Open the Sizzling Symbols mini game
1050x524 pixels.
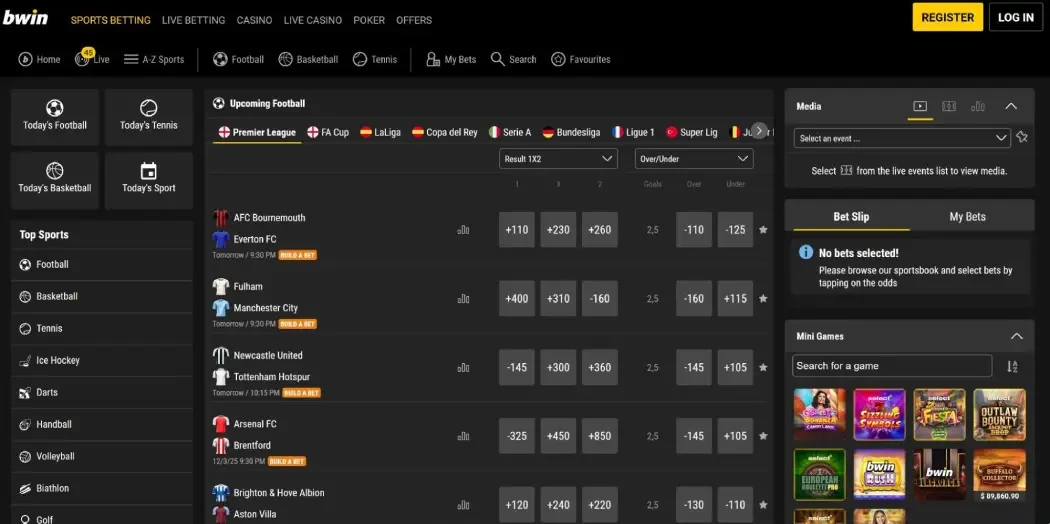879,414
